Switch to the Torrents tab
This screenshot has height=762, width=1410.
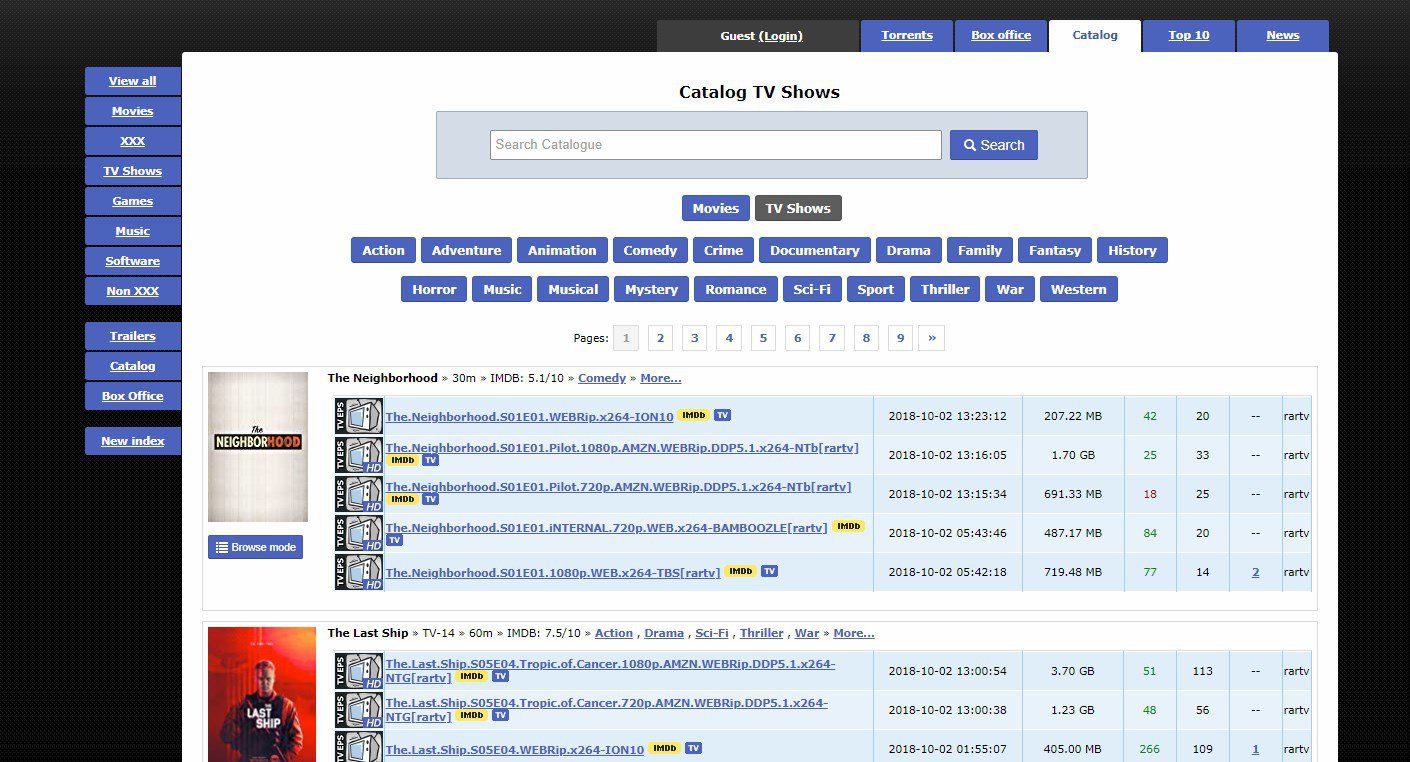click(x=907, y=35)
